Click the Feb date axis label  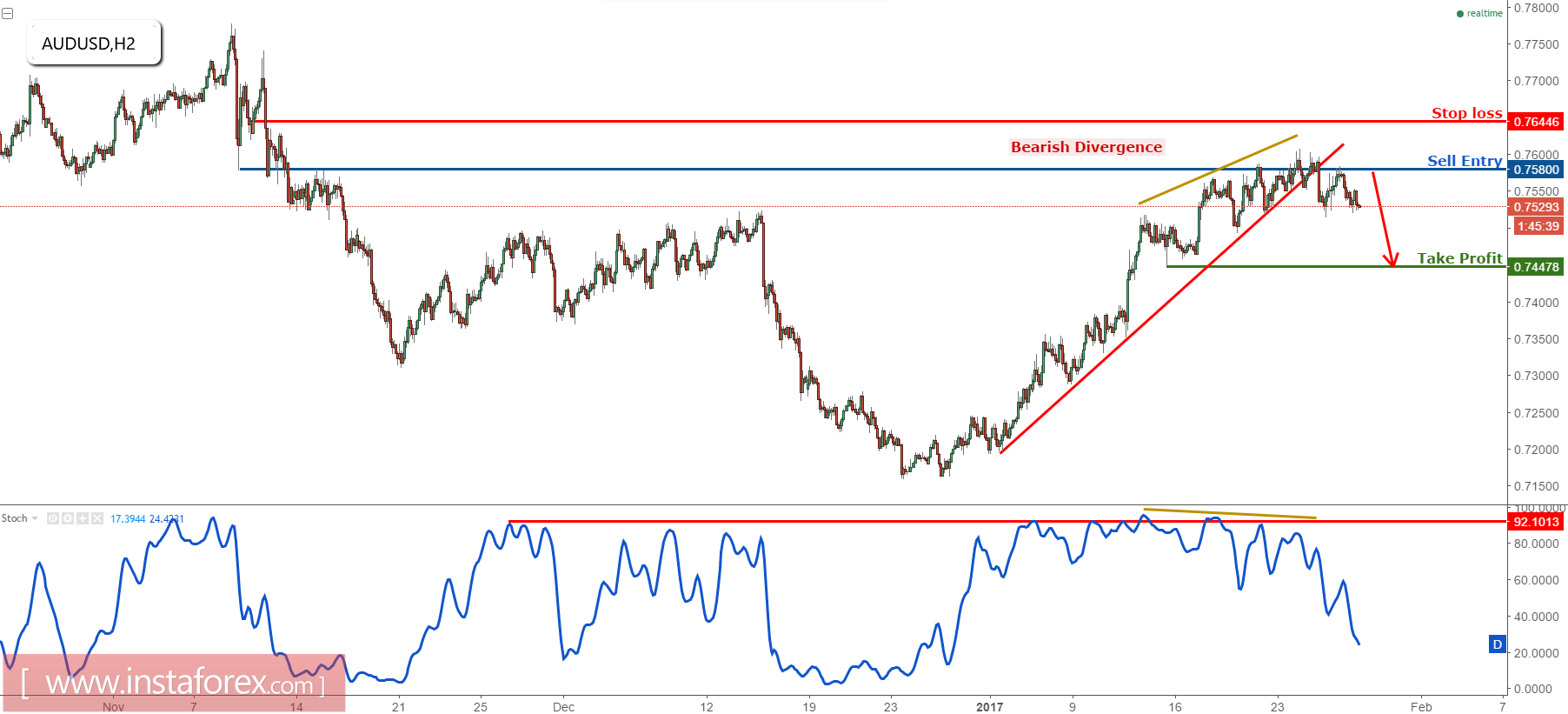point(1421,707)
